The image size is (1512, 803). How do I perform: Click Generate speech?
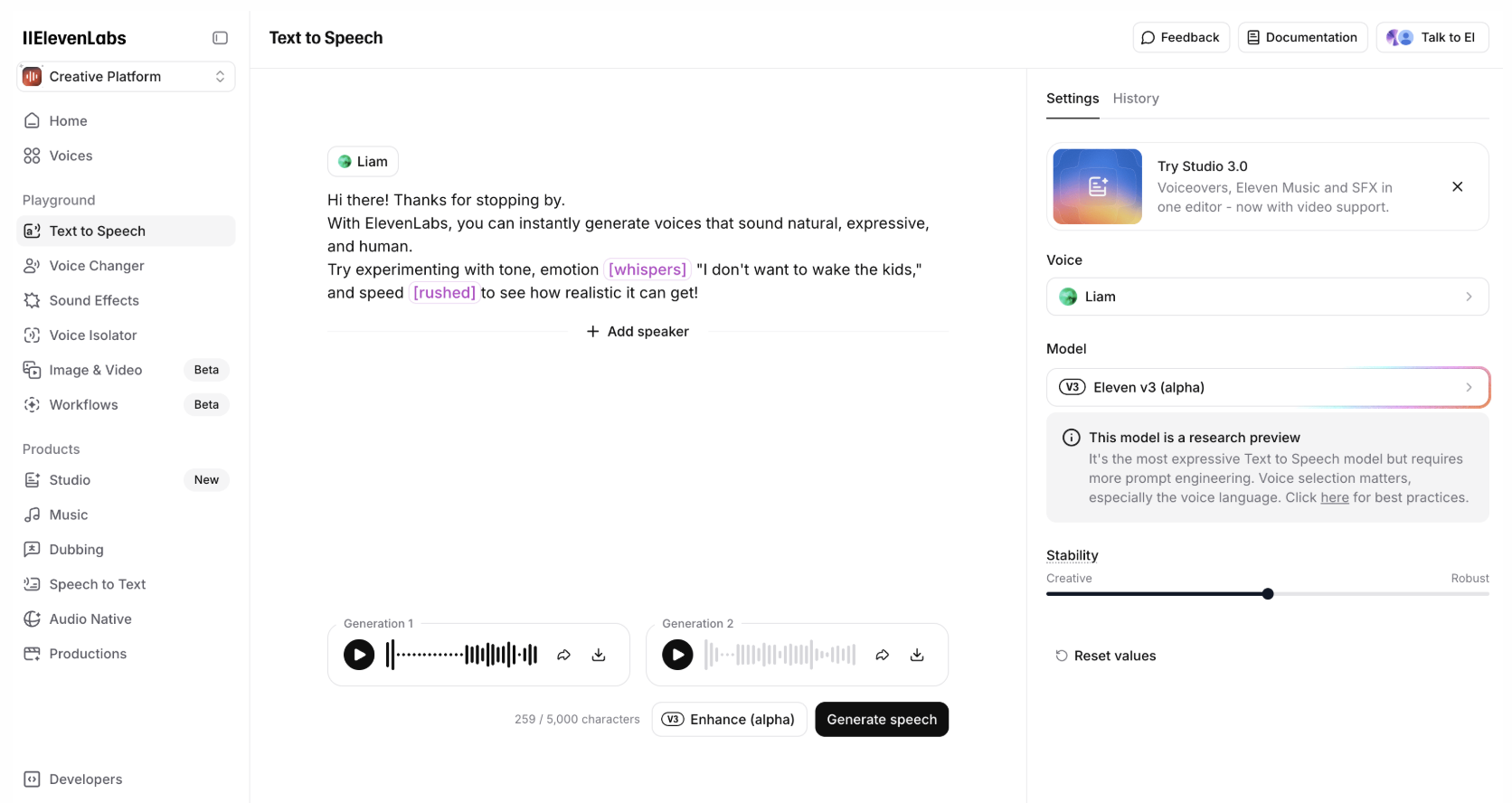(x=882, y=720)
